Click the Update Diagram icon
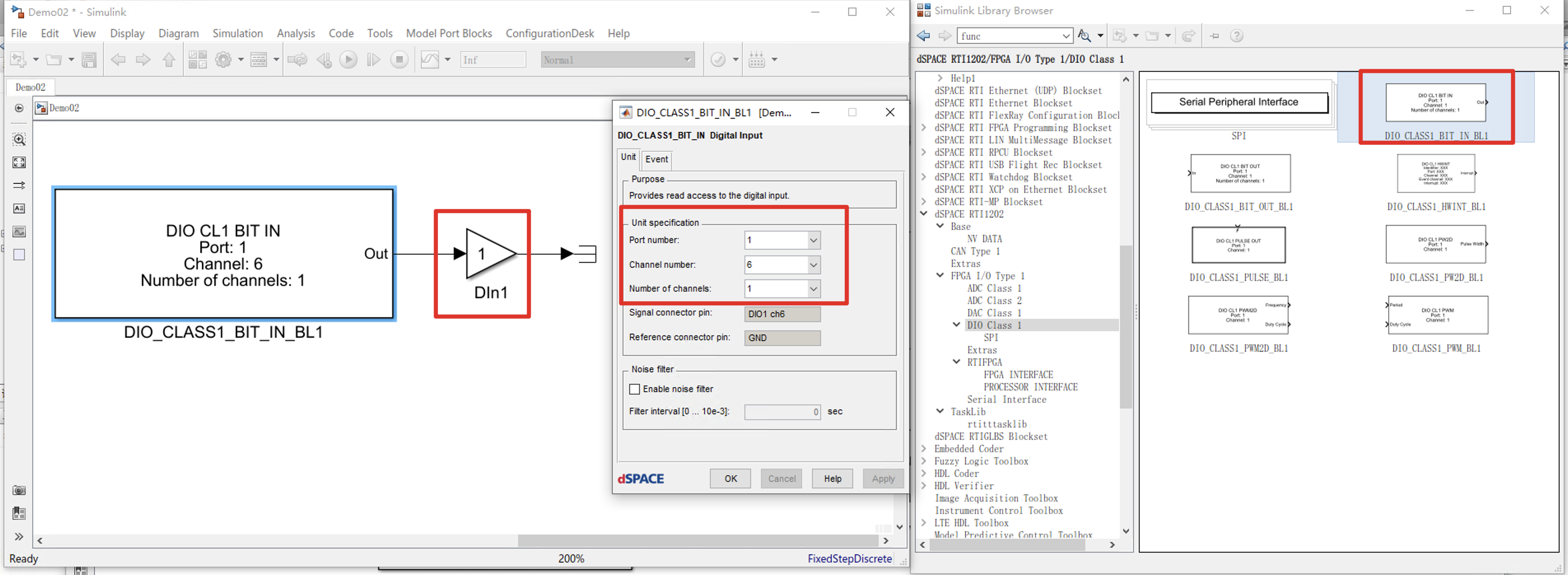Viewport: 1568px width, 575px height. pos(298,60)
